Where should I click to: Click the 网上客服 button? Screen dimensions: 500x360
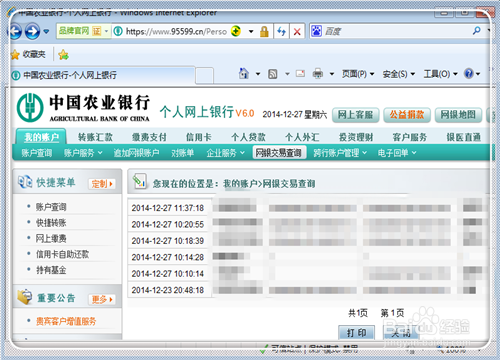tap(356, 115)
